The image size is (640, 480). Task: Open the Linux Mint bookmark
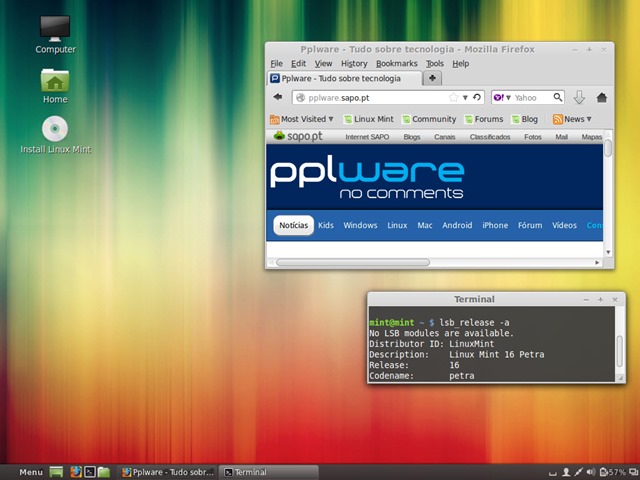point(369,119)
